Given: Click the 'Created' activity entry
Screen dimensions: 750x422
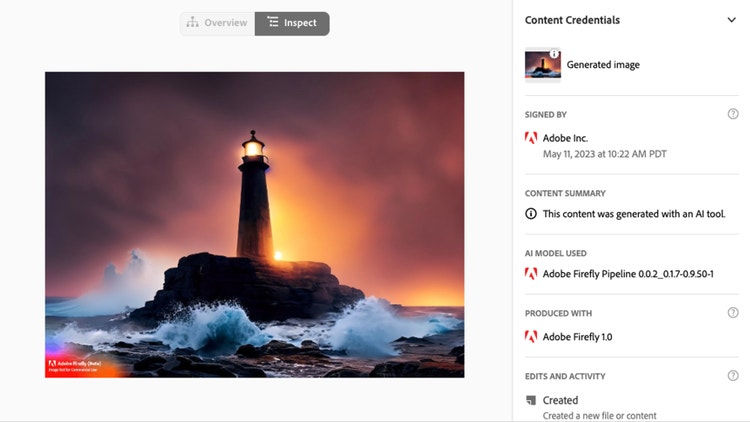Looking at the screenshot, I should pos(560,400).
